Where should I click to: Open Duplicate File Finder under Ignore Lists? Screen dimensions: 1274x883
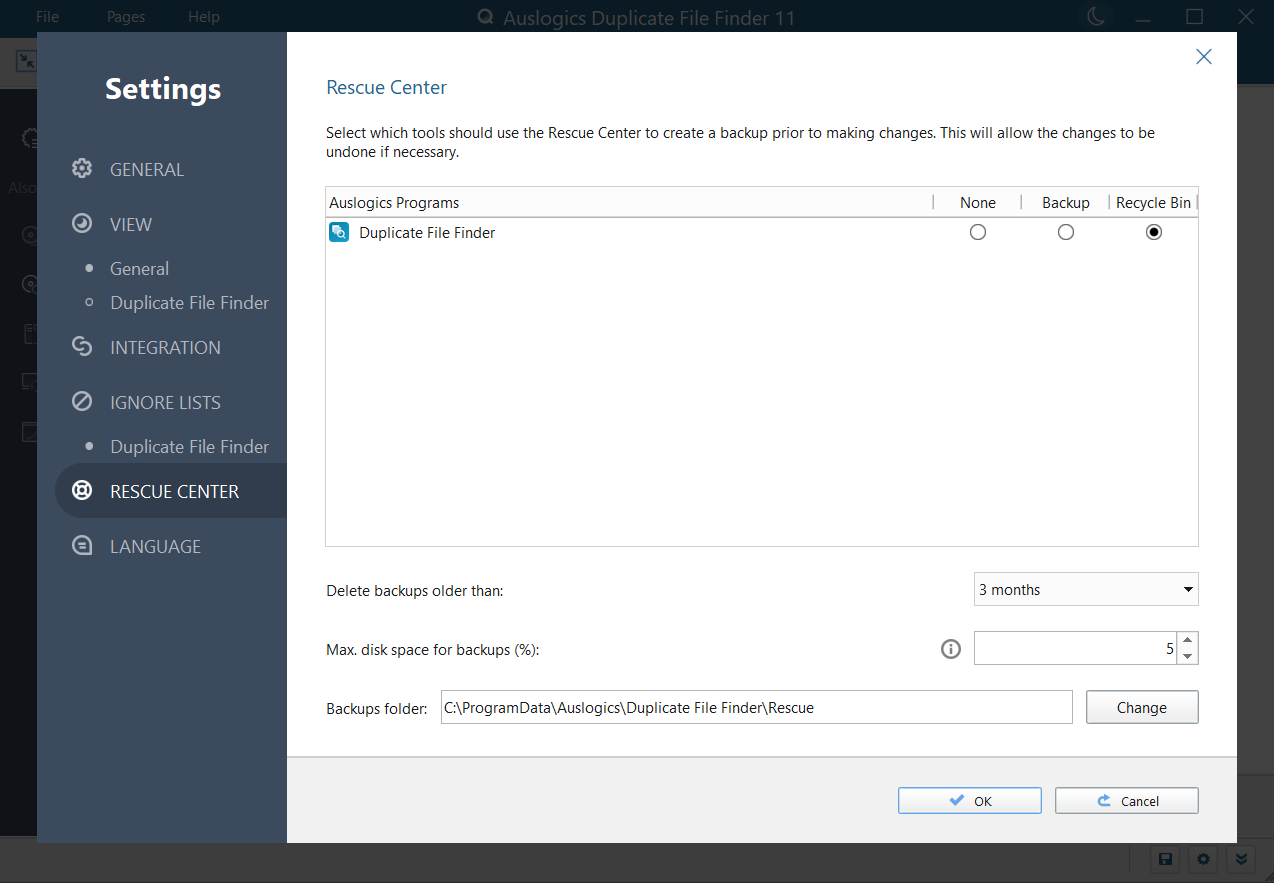189,447
